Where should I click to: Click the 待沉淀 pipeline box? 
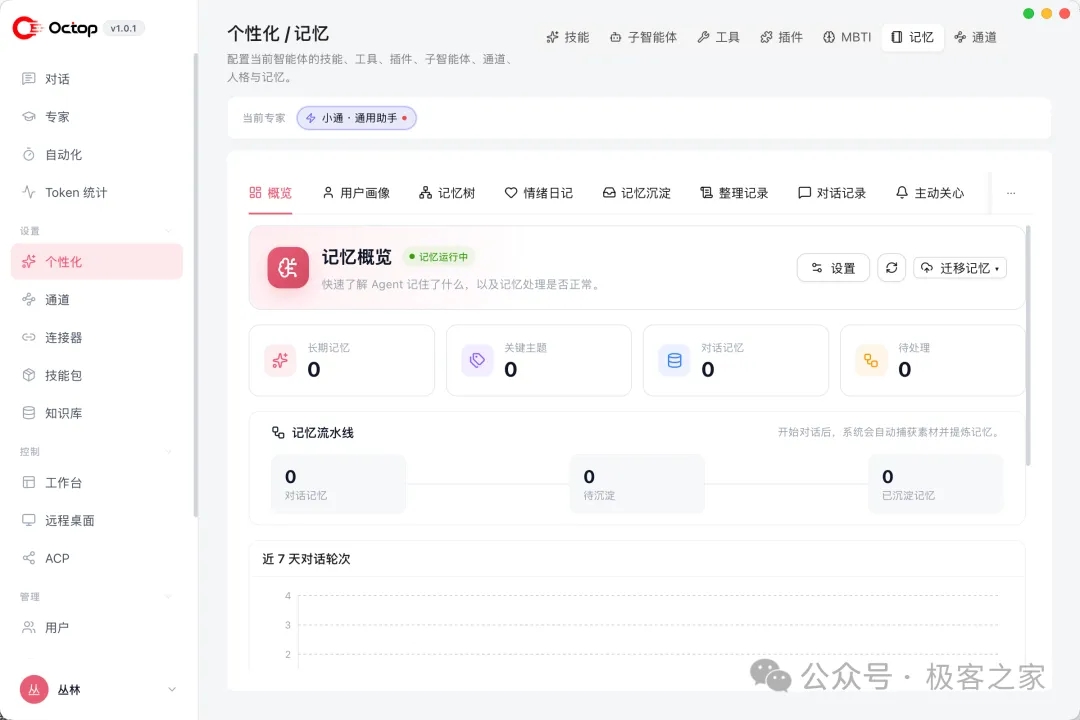tap(637, 484)
